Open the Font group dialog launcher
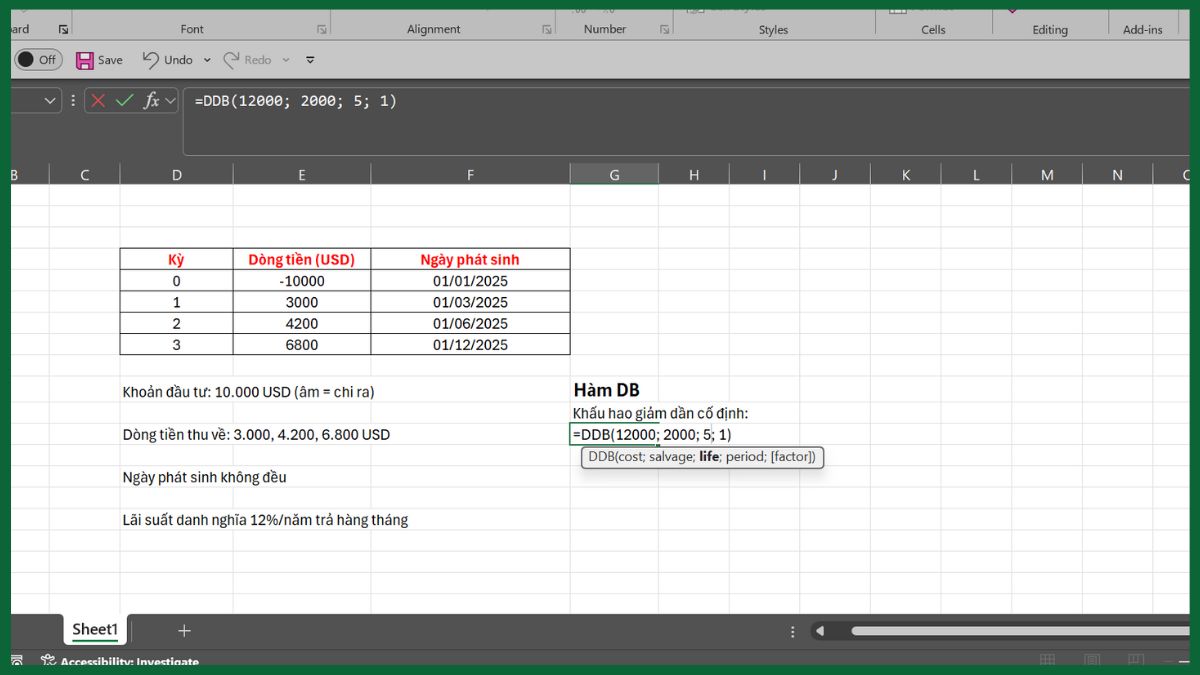 [322, 28]
